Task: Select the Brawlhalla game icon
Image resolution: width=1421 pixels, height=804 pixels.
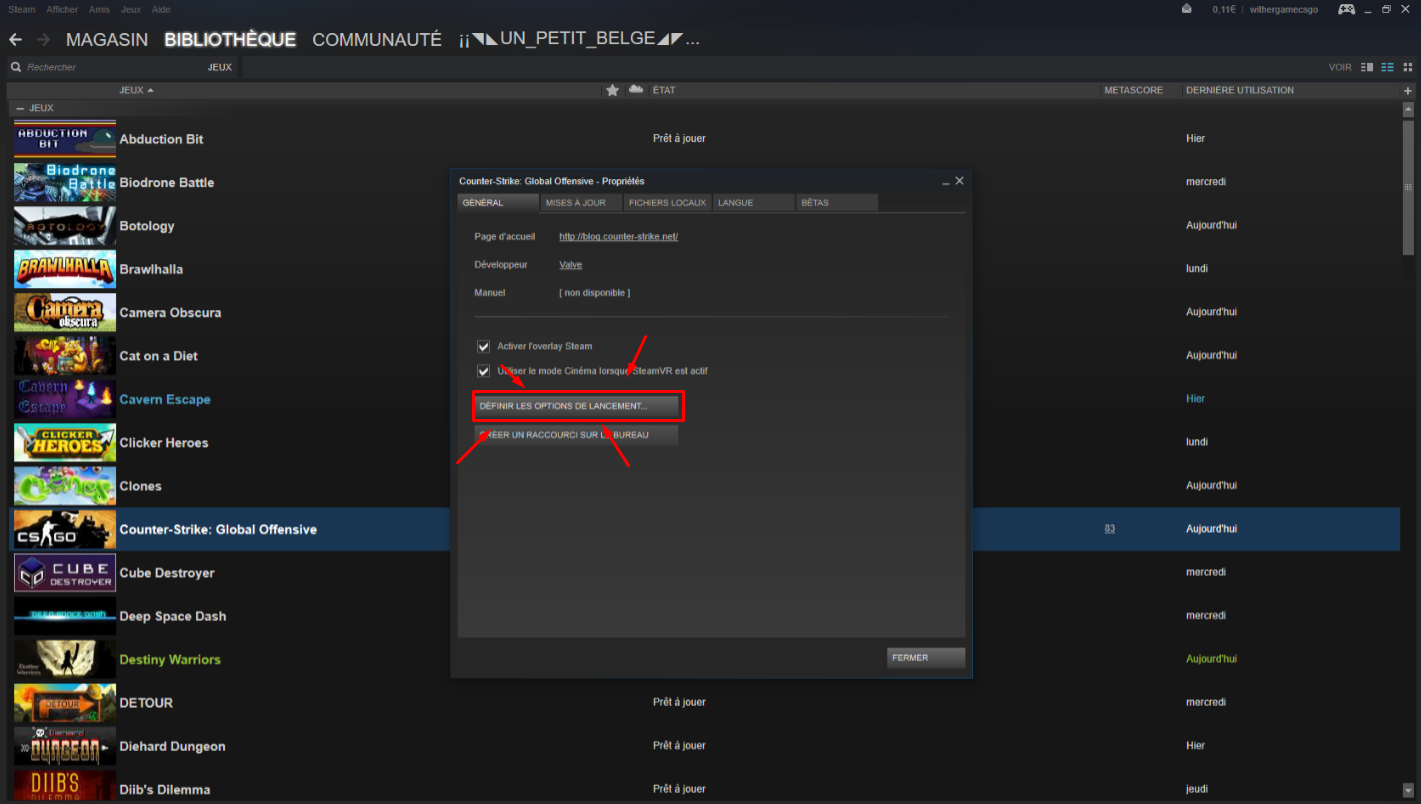Action: [65, 269]
